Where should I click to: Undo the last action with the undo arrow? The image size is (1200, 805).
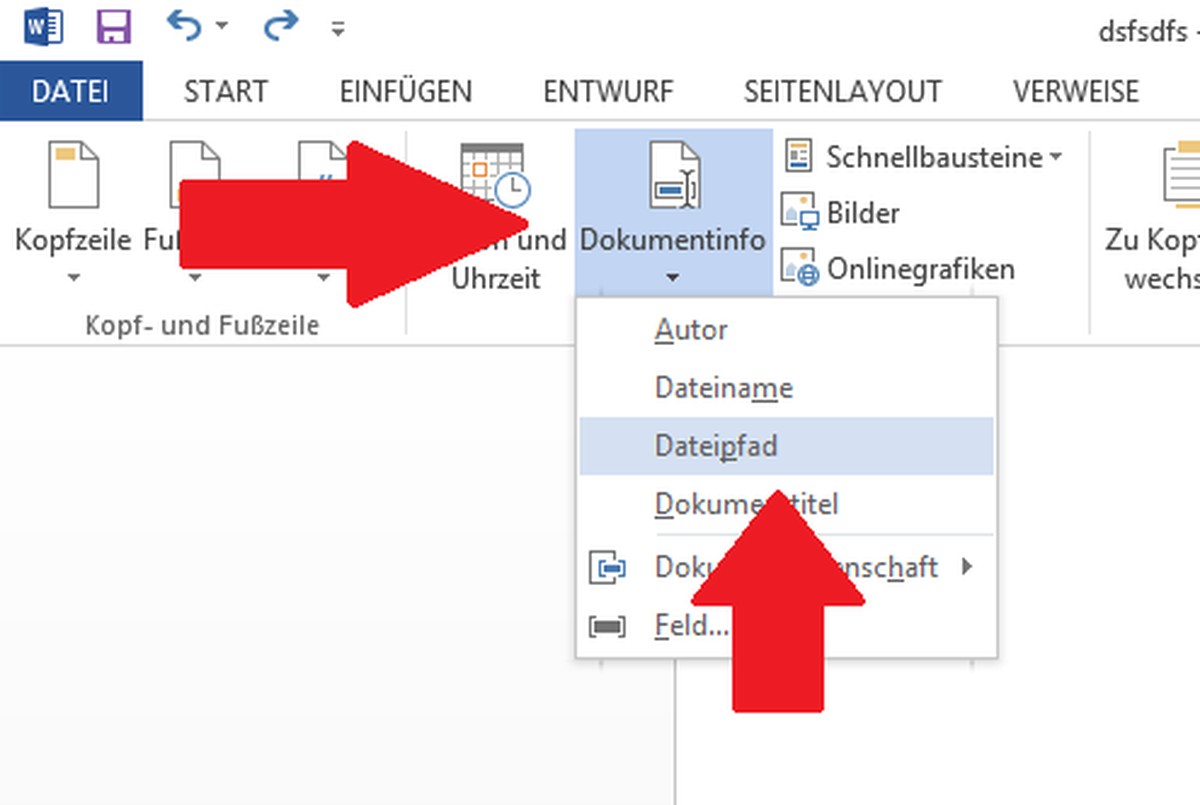click(x=185, y=27)
